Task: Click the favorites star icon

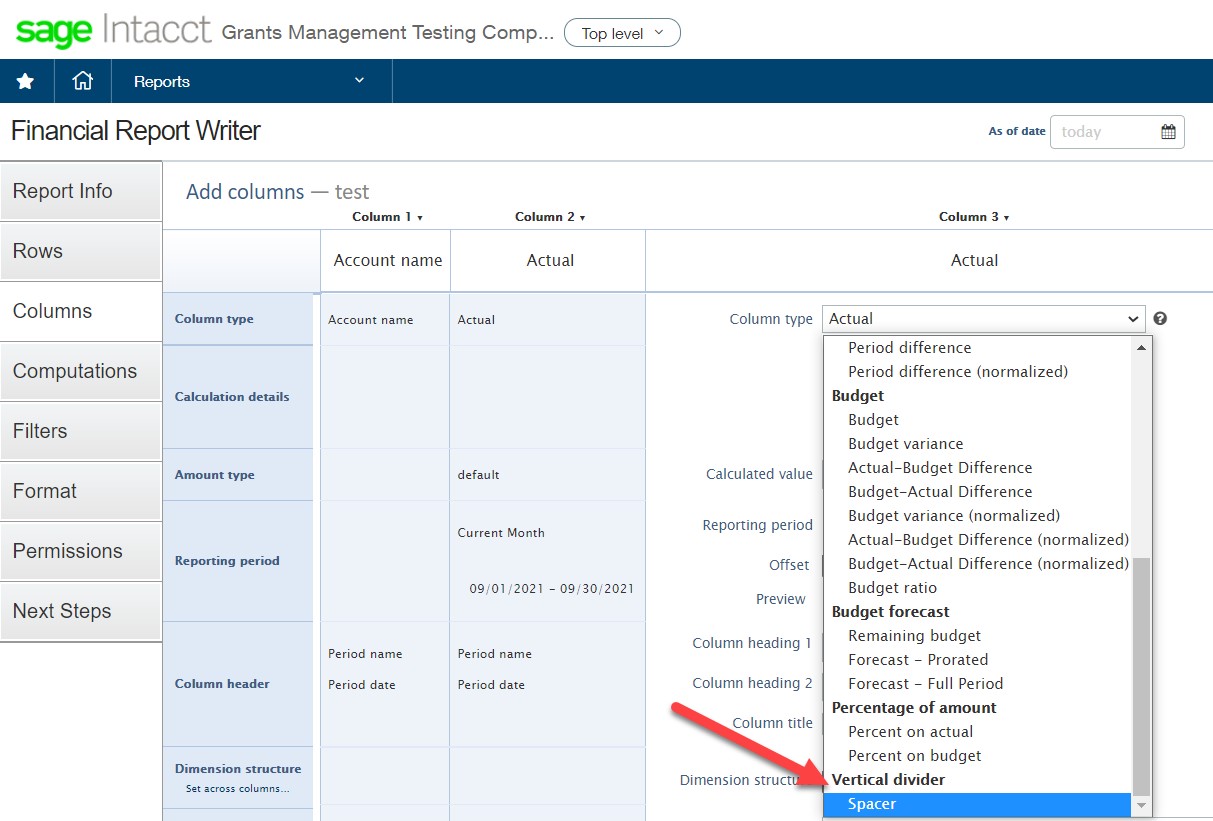Action: (x=25, y=82)
